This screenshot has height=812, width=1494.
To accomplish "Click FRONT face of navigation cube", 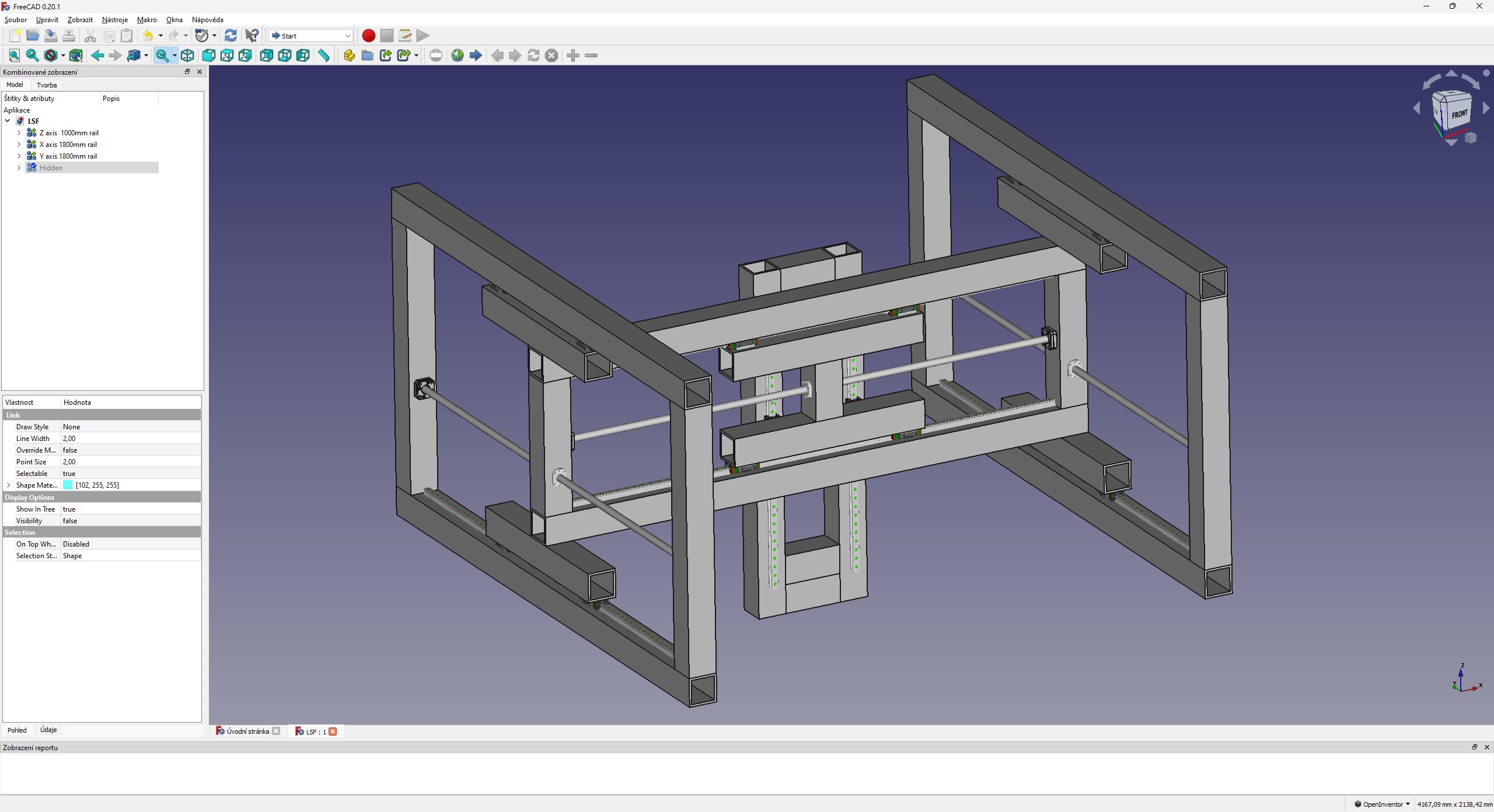I will 1459,114.
